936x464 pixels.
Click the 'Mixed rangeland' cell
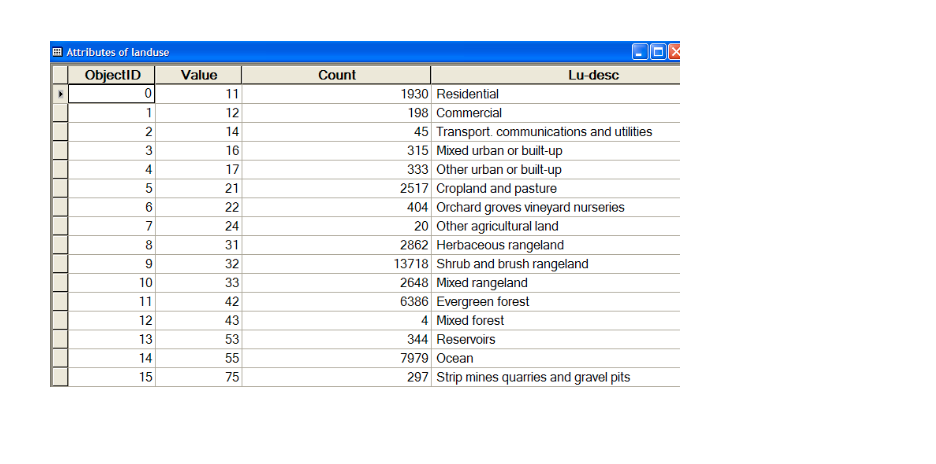click(556, 282)
